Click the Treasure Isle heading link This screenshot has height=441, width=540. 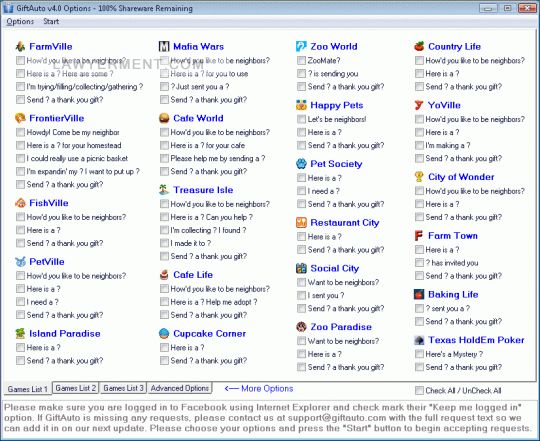[203, 190]
